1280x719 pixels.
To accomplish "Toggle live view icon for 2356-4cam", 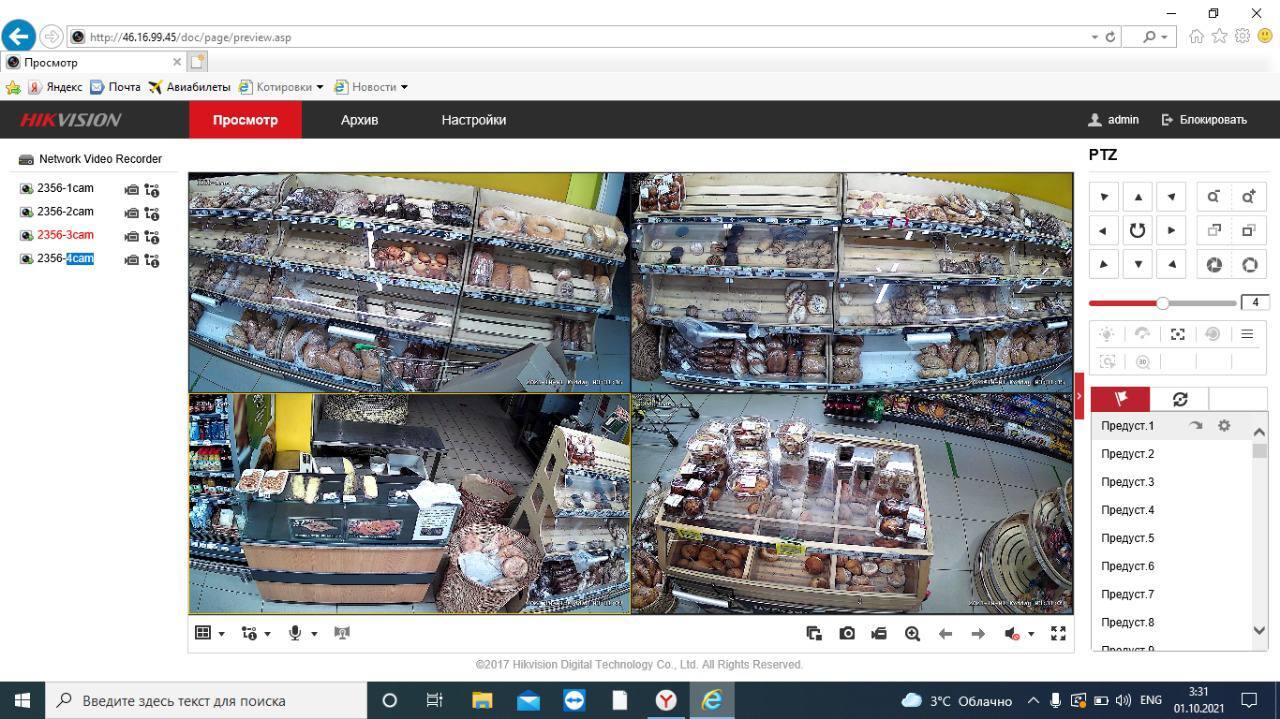I will (26, 259).
